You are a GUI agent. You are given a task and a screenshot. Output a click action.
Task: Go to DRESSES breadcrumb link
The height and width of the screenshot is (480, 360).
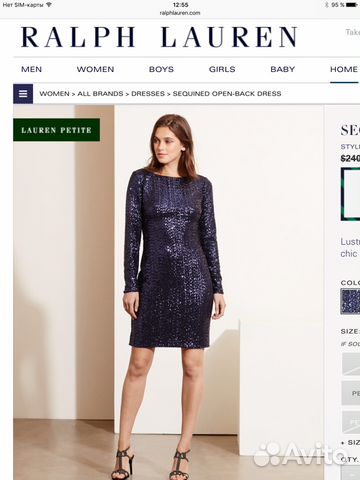[x=148, y=94]
